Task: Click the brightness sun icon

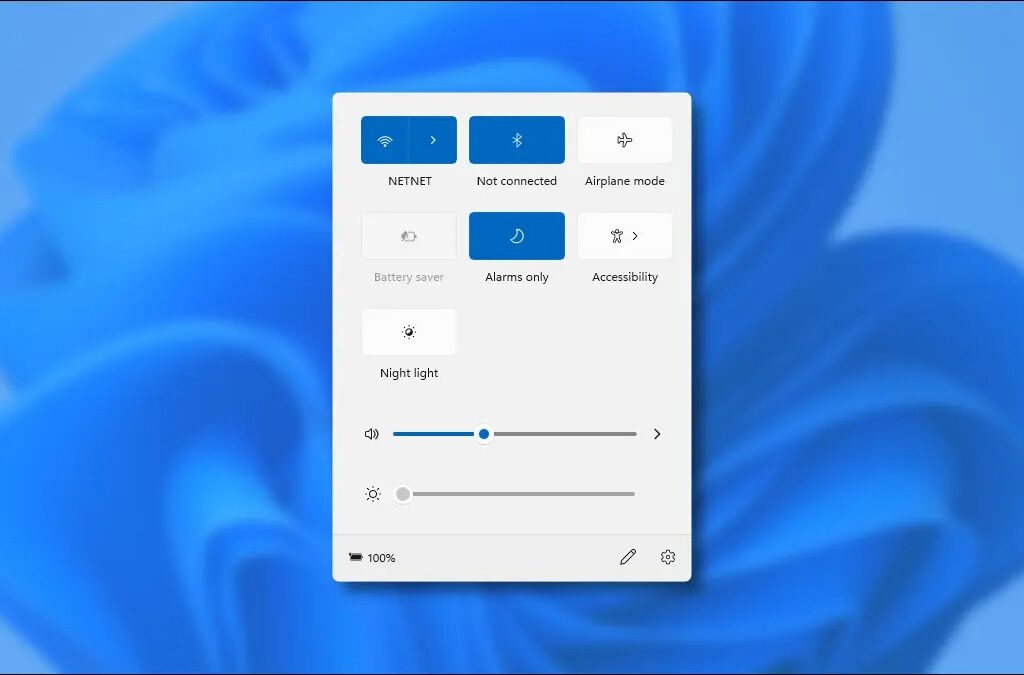Action: [x=373, y=493]
